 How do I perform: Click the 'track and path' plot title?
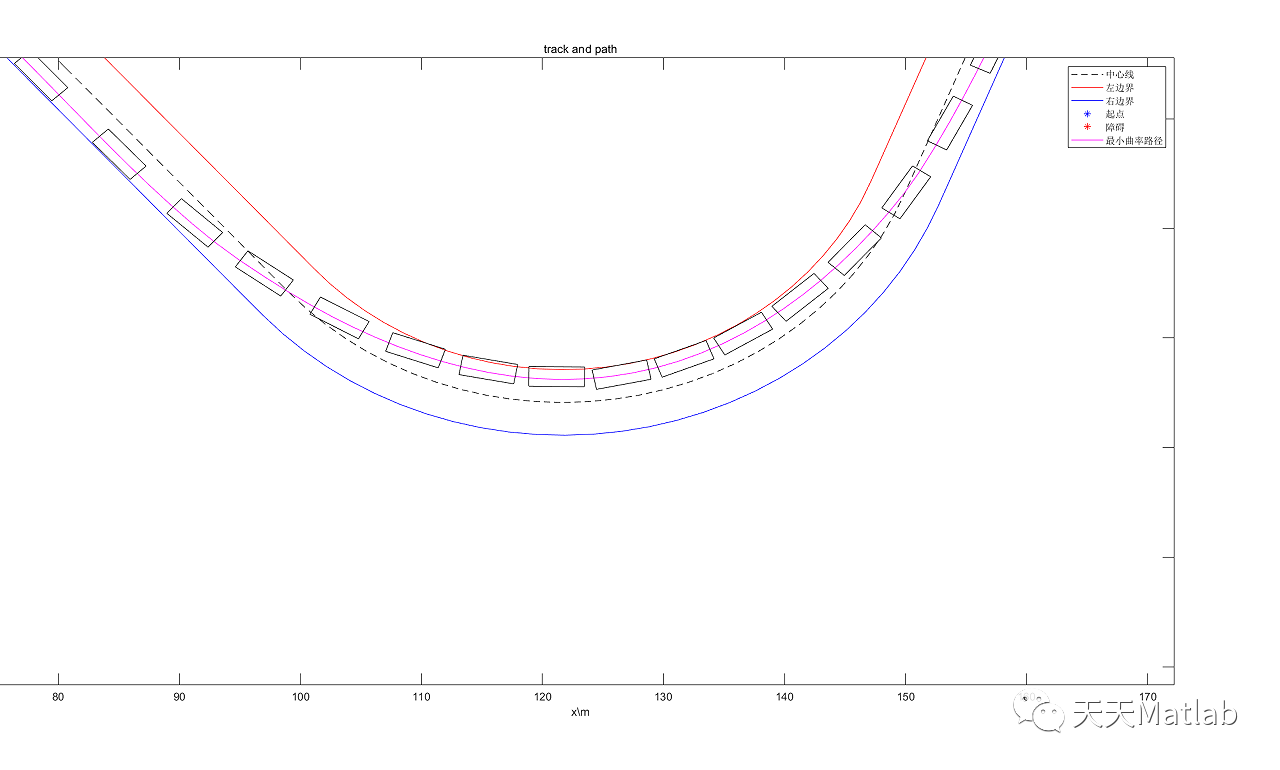tap(580, 49)
